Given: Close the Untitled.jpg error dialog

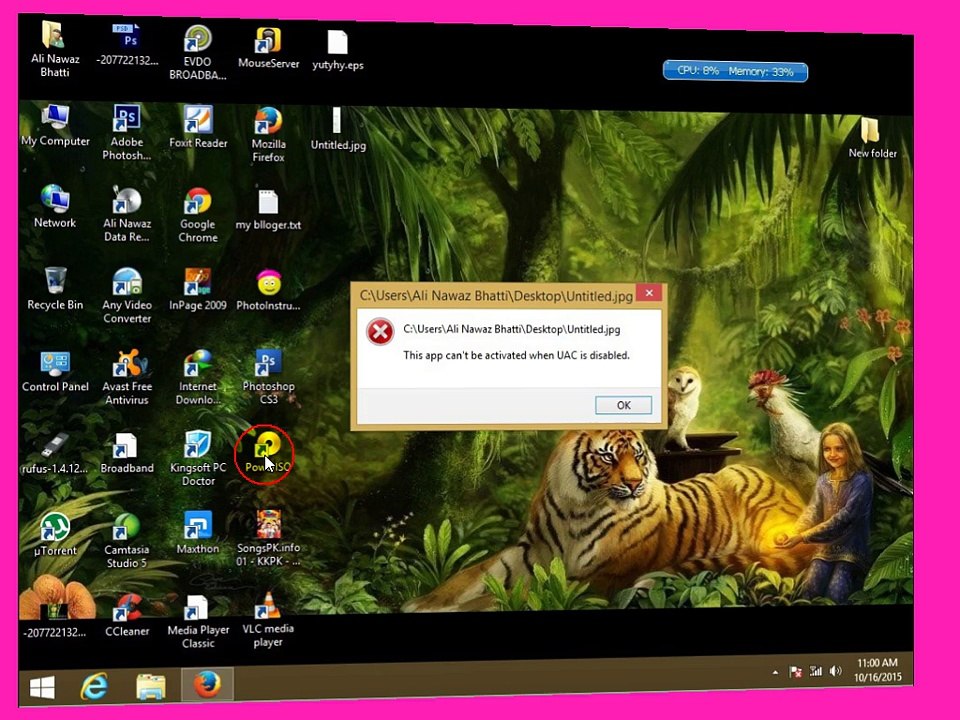Looking at the screenshot, I should pos(649,293).
